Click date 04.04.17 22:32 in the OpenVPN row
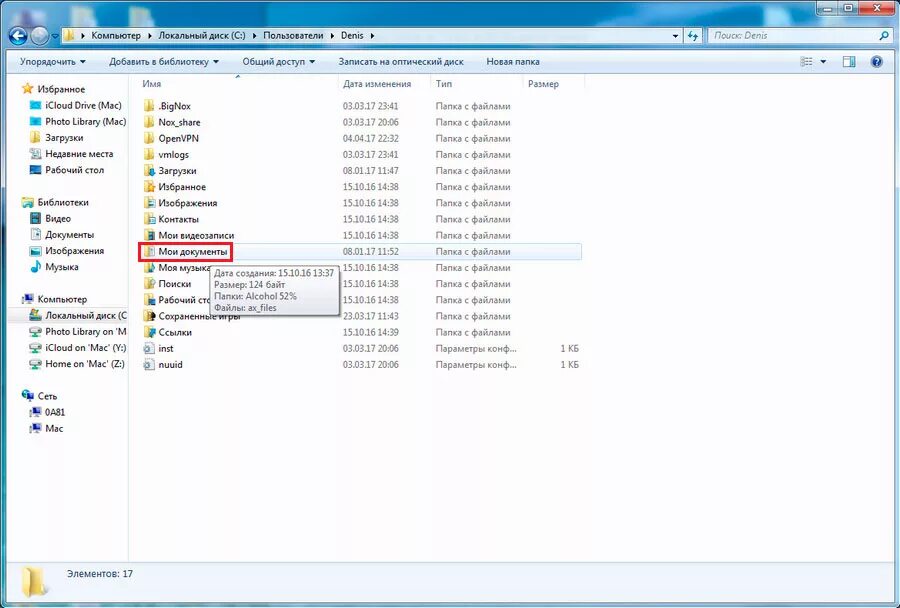The height and width of the screenshot is (608, 900). [371, 138]
